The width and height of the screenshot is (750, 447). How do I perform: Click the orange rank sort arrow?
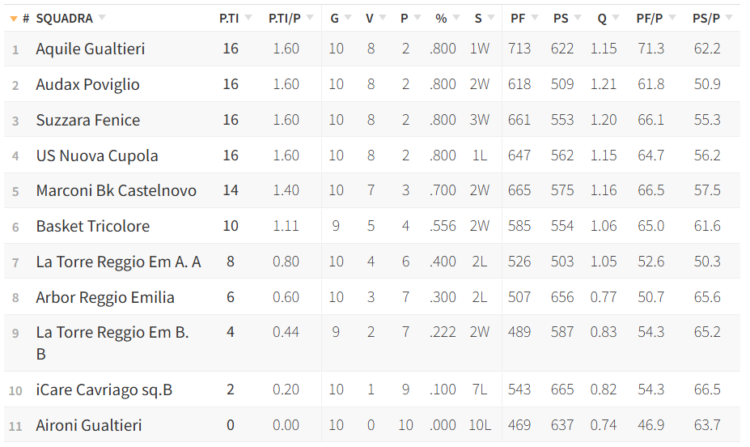point(13,19)
